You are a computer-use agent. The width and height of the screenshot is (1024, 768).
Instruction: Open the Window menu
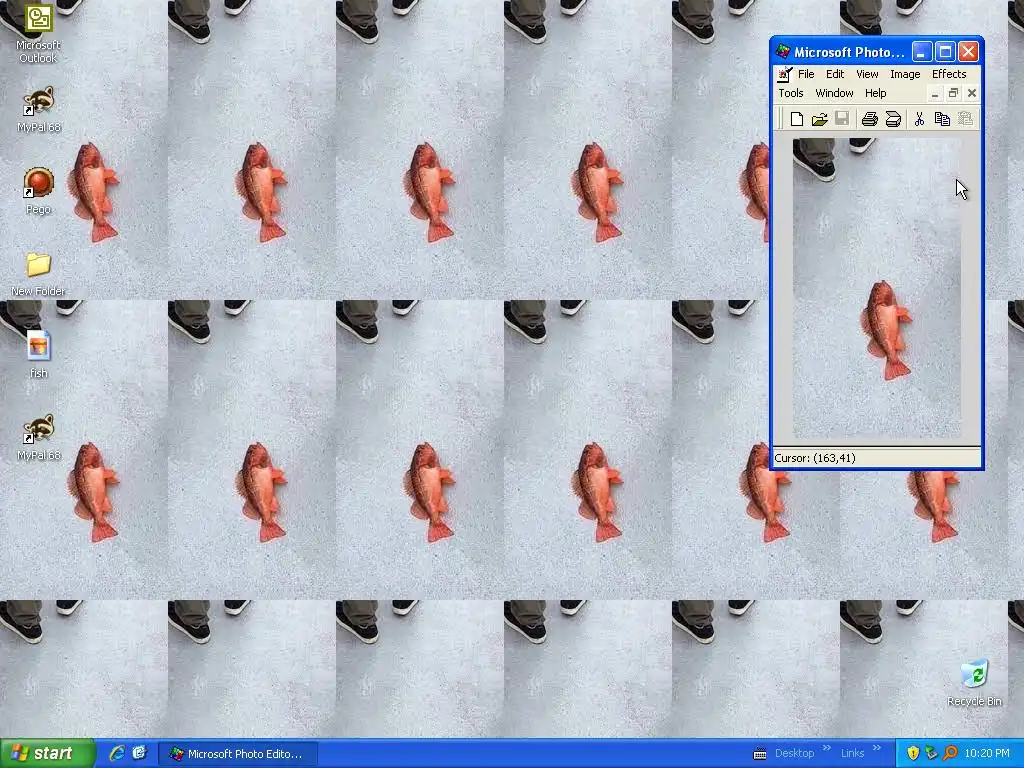pyautogui.click(x=835, y=93)
